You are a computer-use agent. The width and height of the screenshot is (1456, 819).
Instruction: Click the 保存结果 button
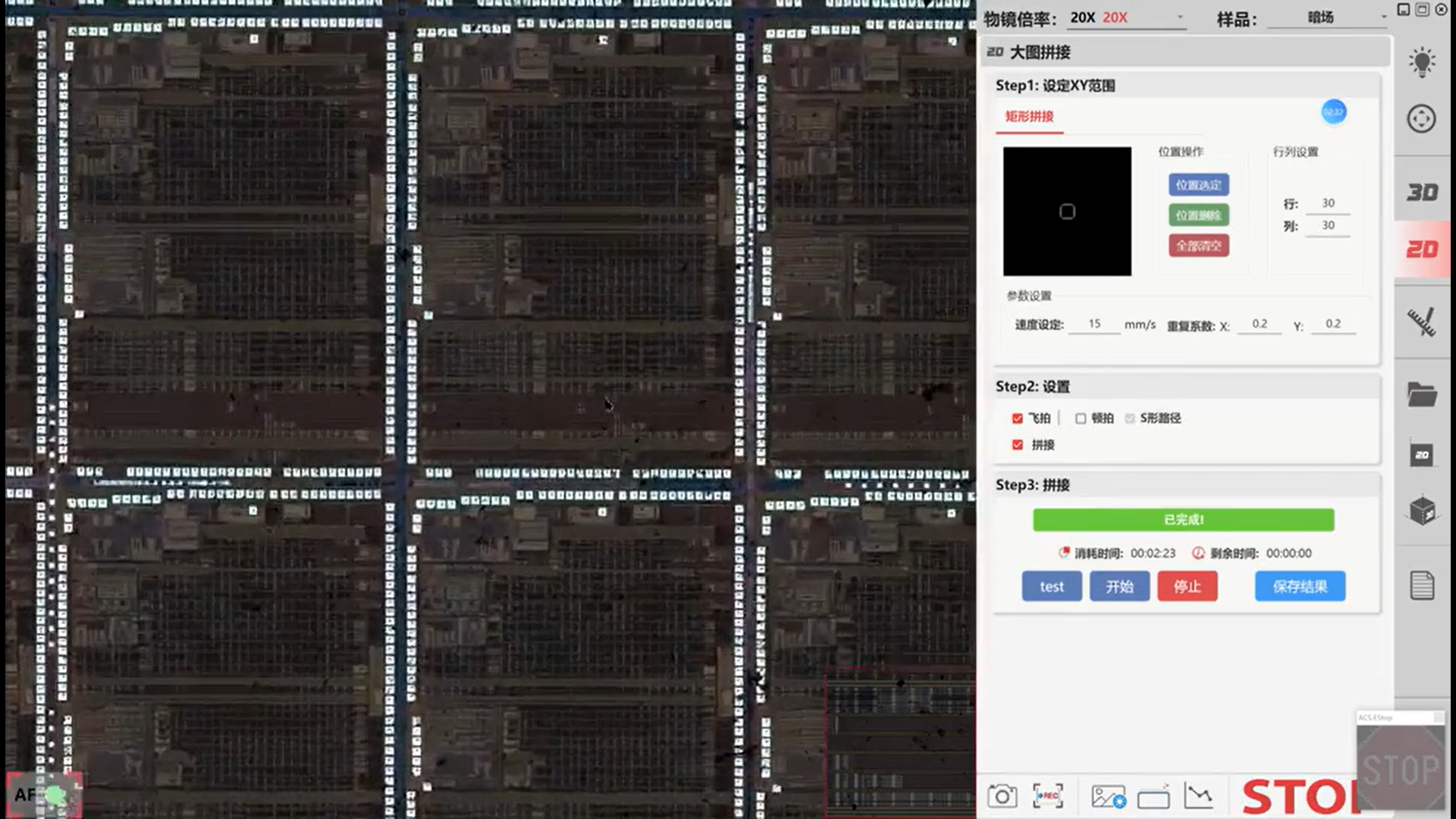1300,586
